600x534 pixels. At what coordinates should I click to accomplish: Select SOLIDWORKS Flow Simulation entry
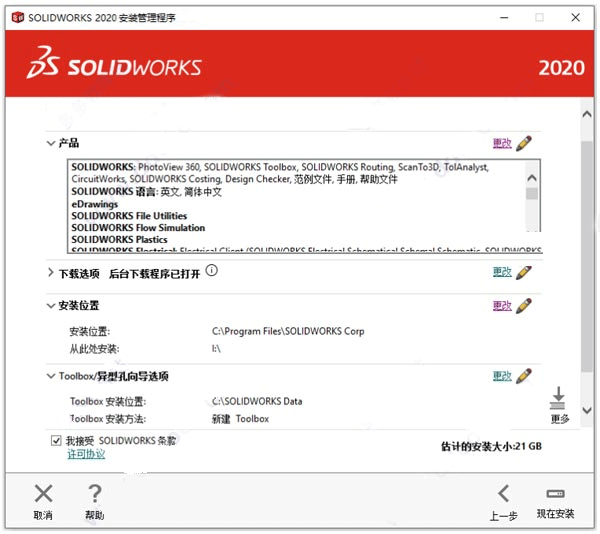coord(138,228)
